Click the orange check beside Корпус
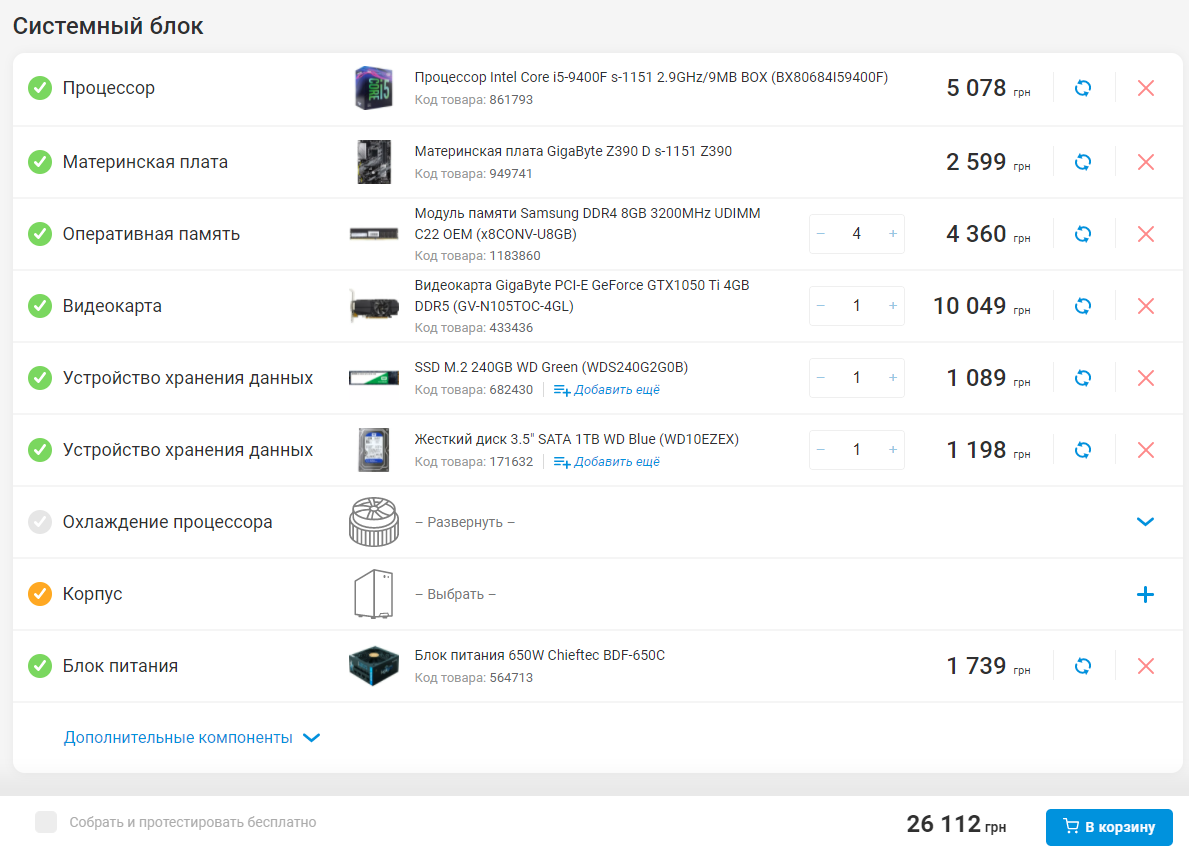1189x851 pixels. tap(40, 594)
